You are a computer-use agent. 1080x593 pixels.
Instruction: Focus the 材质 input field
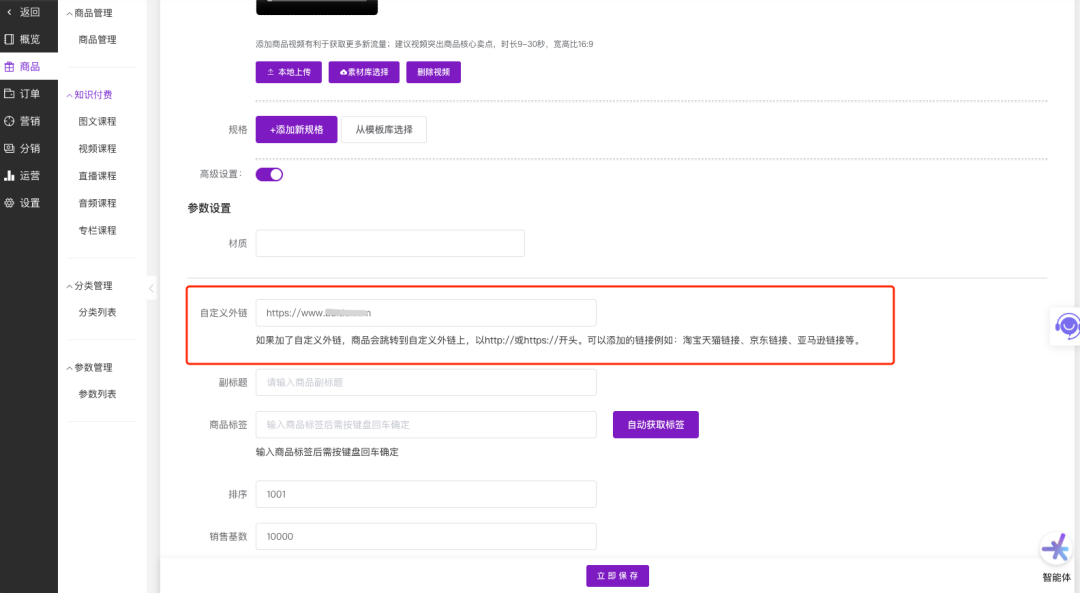tap(390, 243)
